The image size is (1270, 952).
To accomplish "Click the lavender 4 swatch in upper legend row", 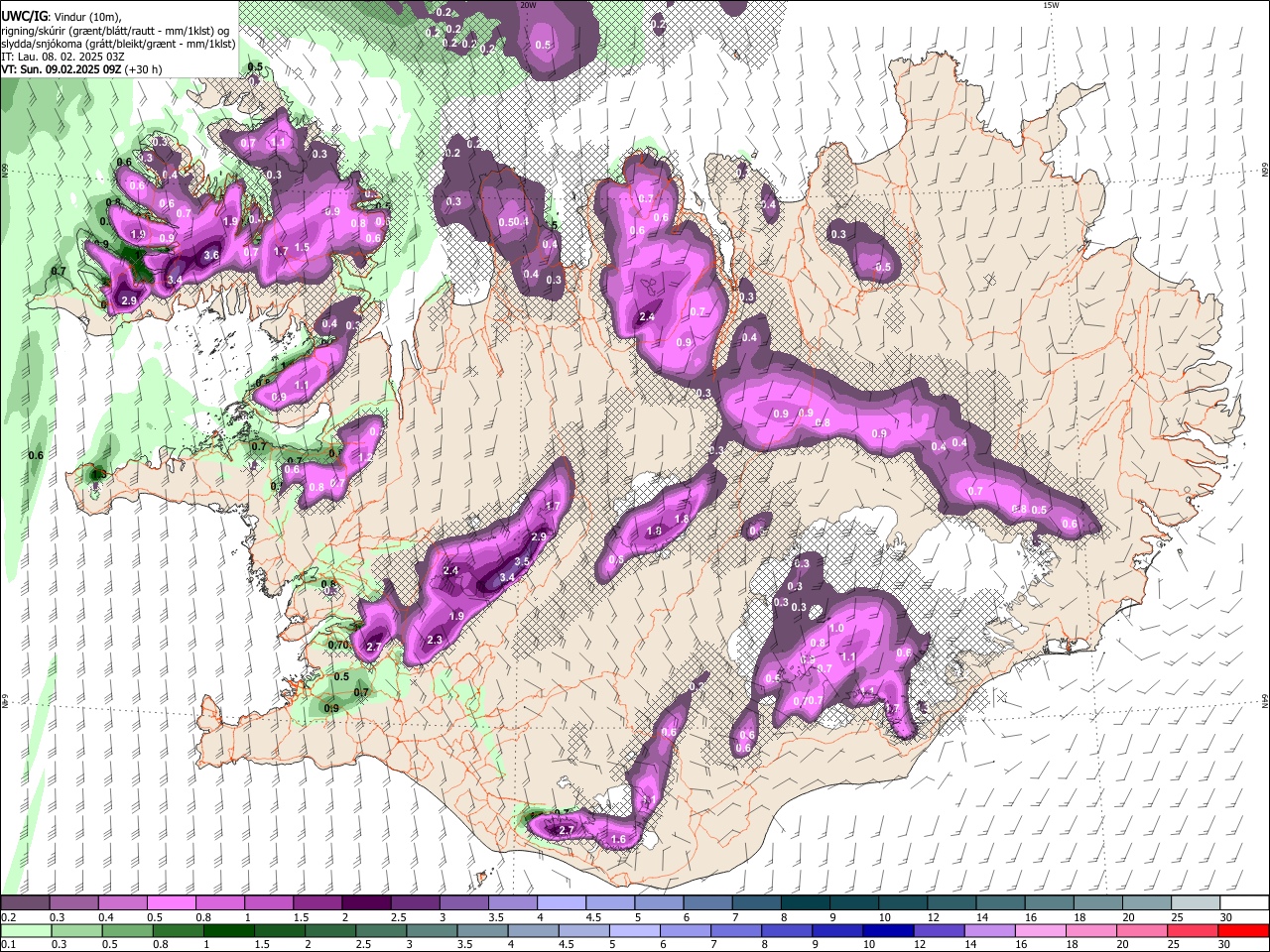I will click(561, 903).
